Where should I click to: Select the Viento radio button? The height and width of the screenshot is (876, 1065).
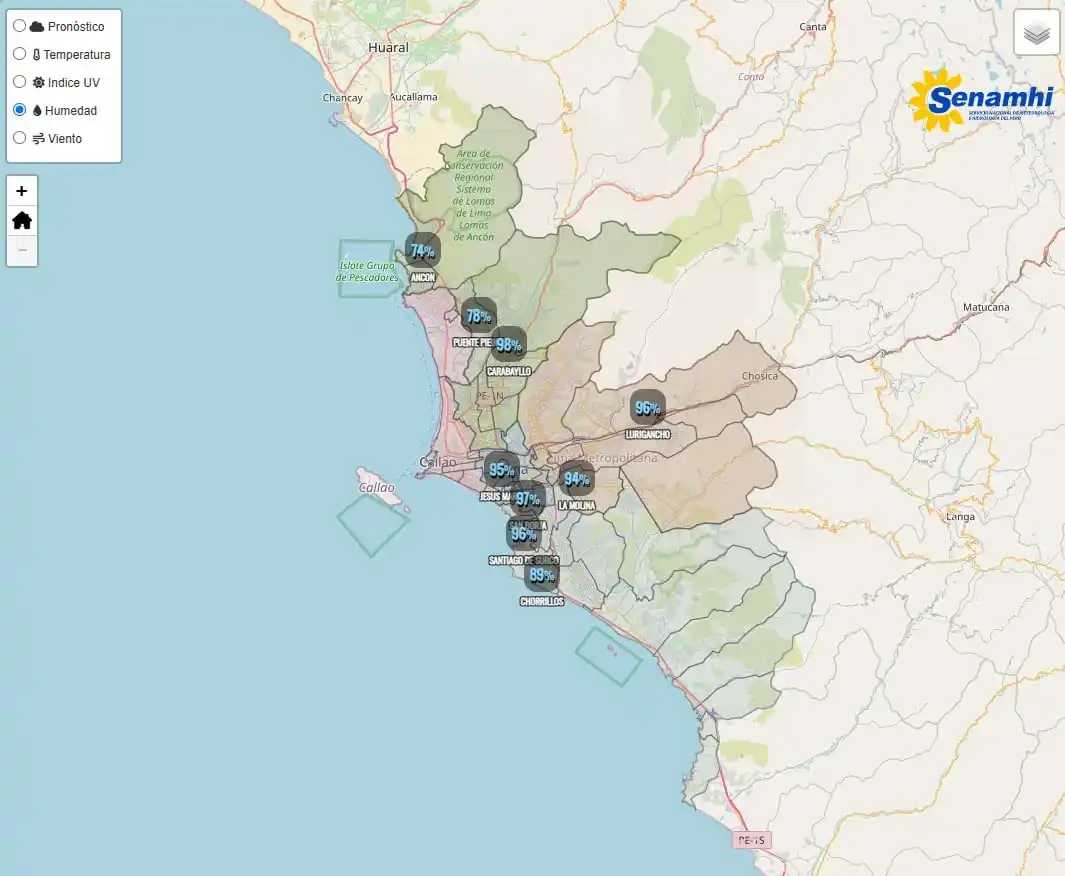pos(20,138)
